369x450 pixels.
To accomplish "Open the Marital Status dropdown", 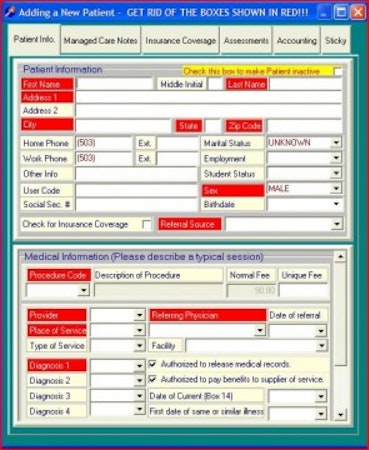I will click(x=336, y=143).
